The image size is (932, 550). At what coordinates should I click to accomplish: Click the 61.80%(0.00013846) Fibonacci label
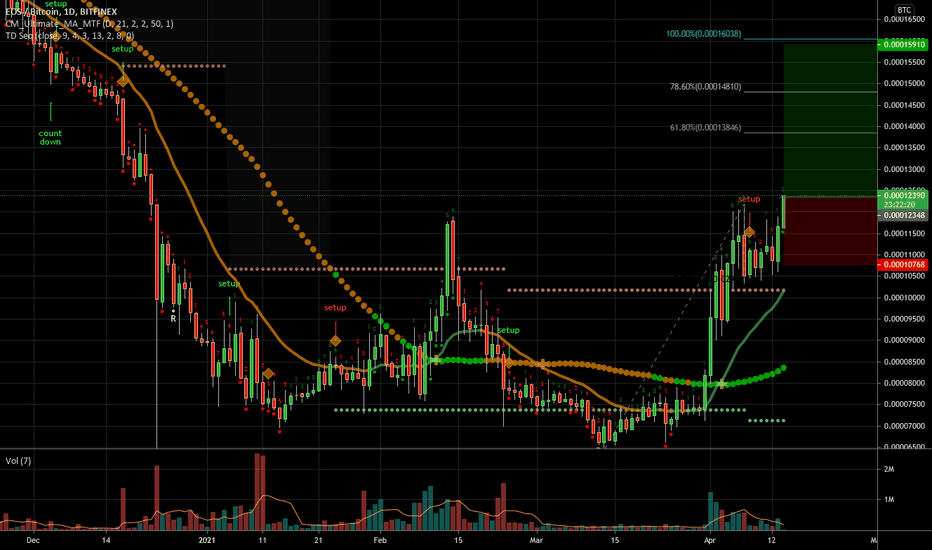(706, 127)
